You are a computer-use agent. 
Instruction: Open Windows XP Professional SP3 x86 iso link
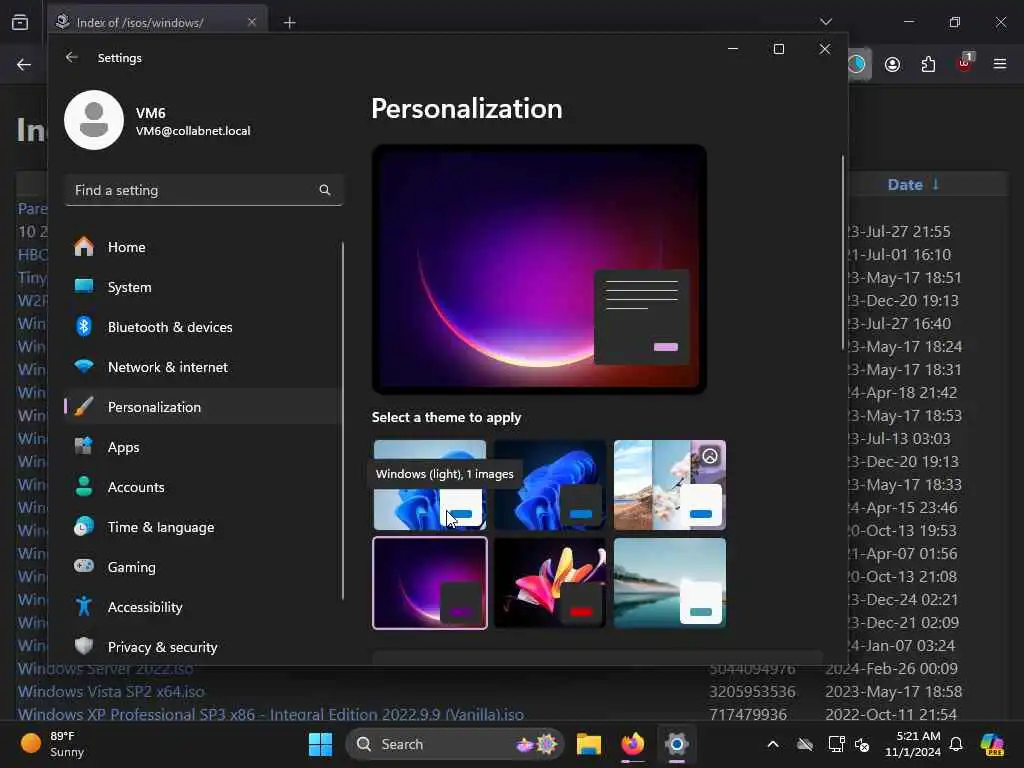[270, 714]
